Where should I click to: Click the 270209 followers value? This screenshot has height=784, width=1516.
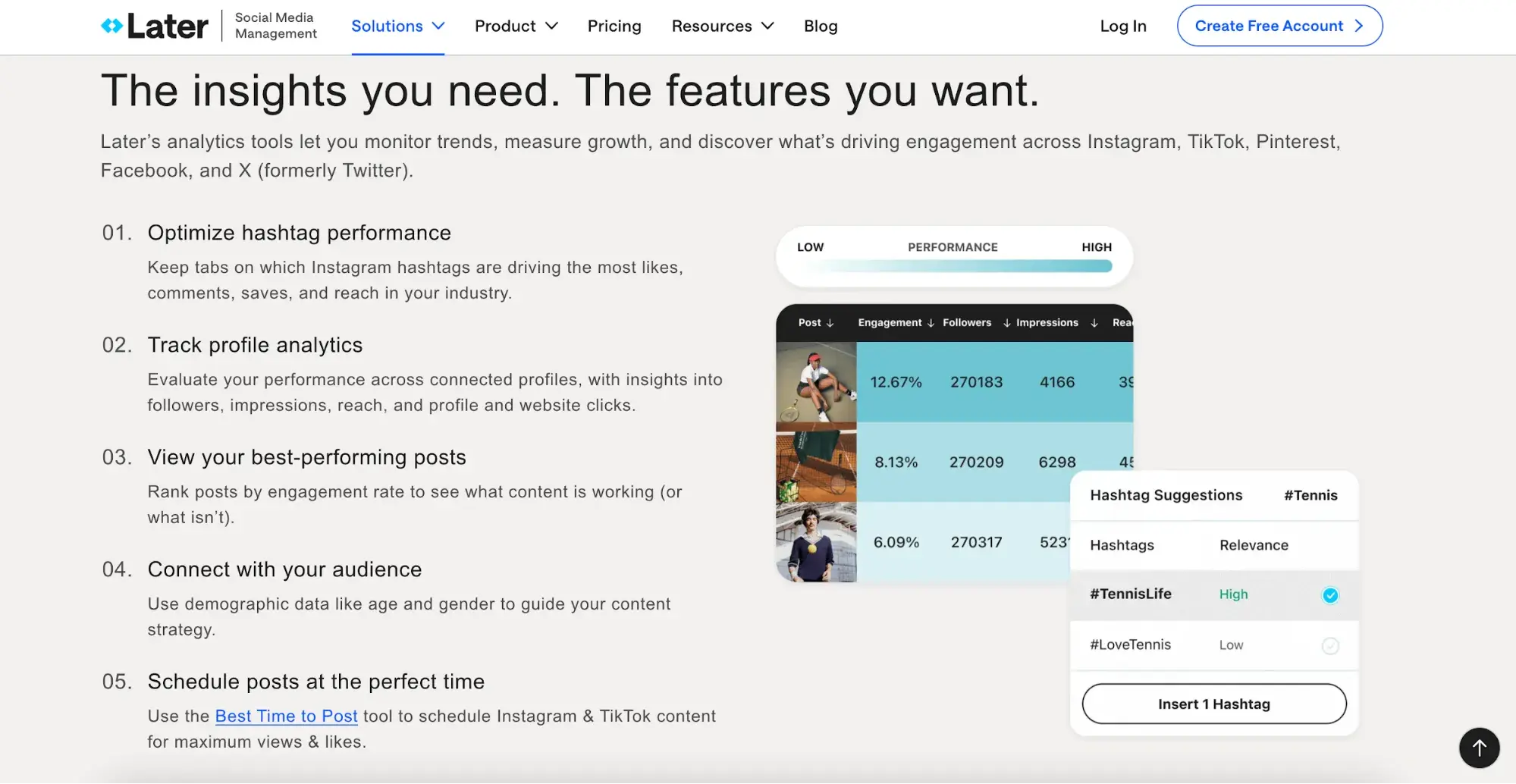coord(976,463)
